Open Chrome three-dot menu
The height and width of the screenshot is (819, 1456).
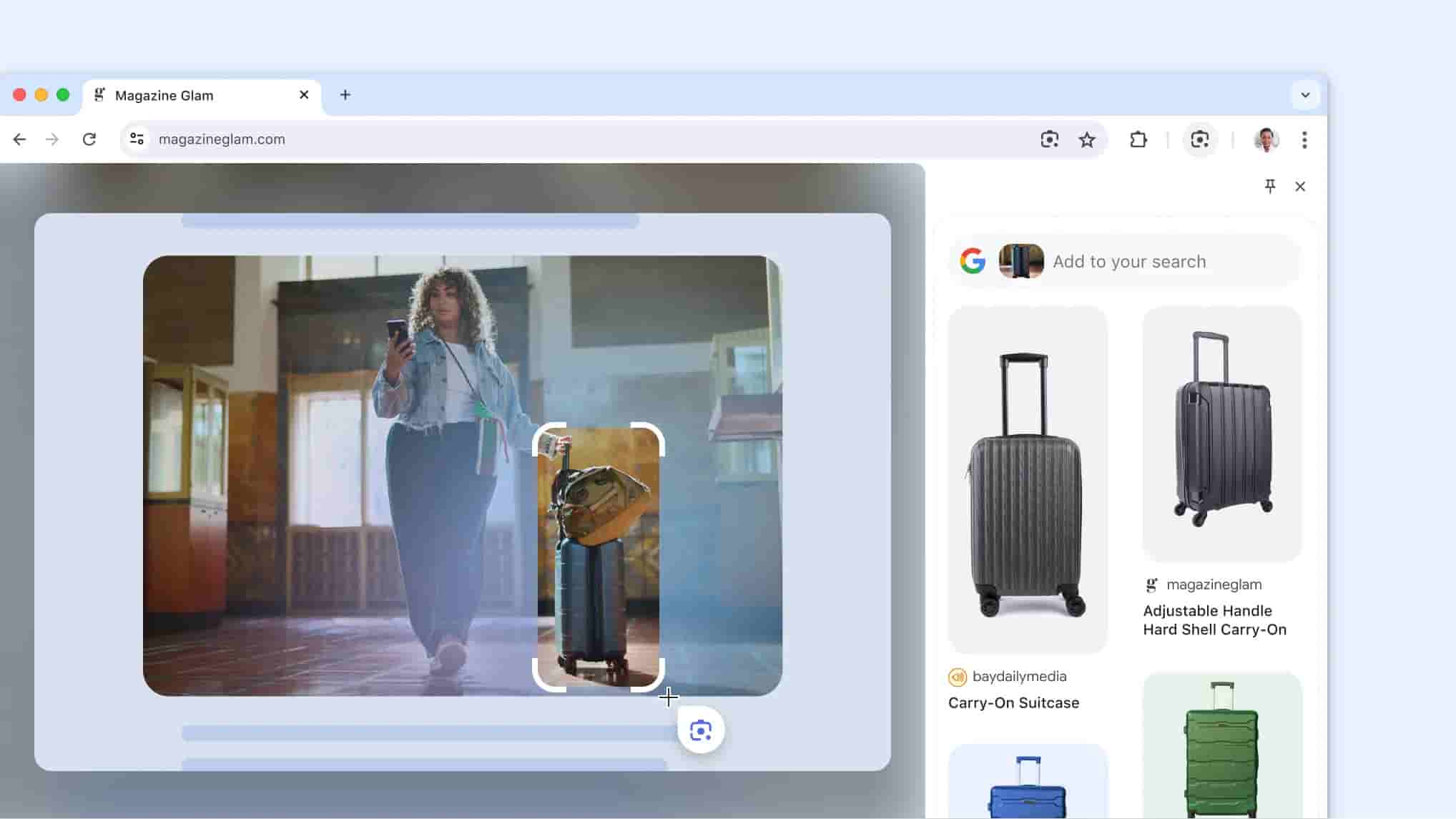point(1304,139)
